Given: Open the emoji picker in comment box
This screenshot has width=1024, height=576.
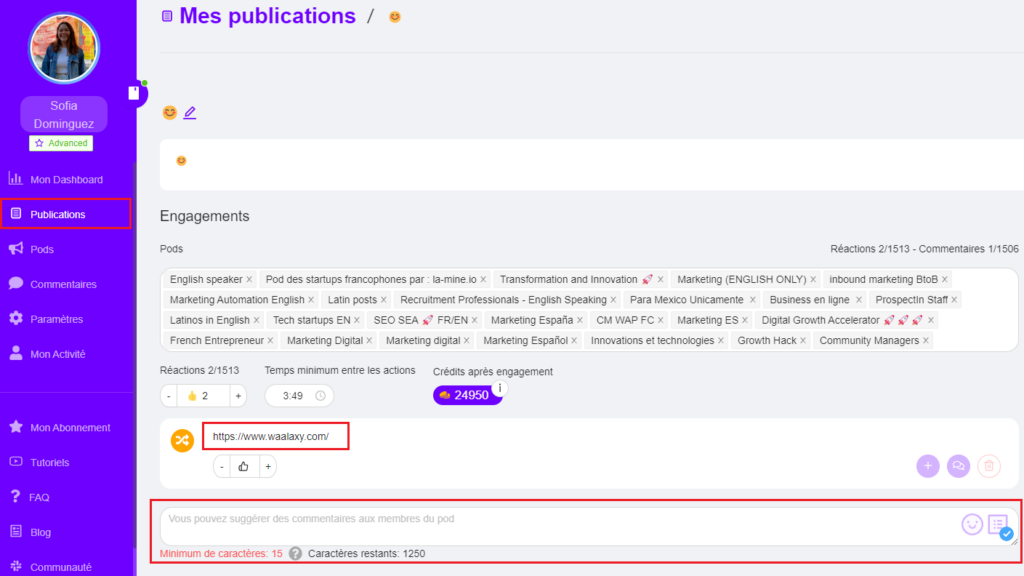Looking at the screenshot, I should 971,524.
